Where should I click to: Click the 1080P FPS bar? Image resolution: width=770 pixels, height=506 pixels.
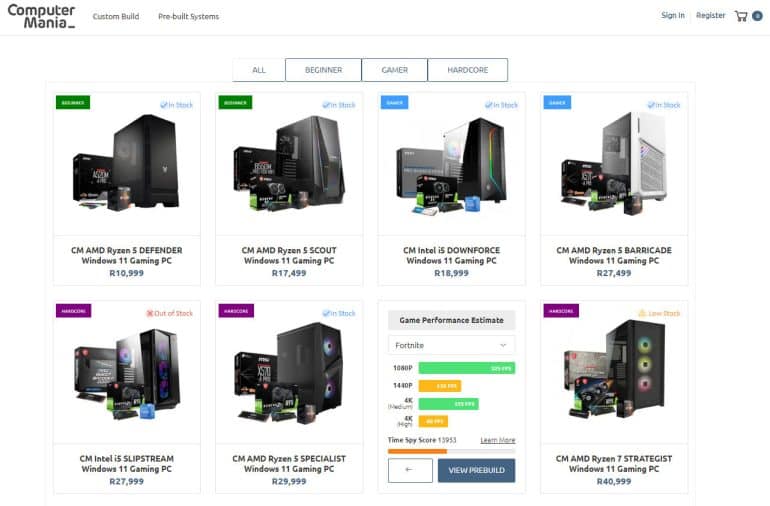(x=467, y=368)
